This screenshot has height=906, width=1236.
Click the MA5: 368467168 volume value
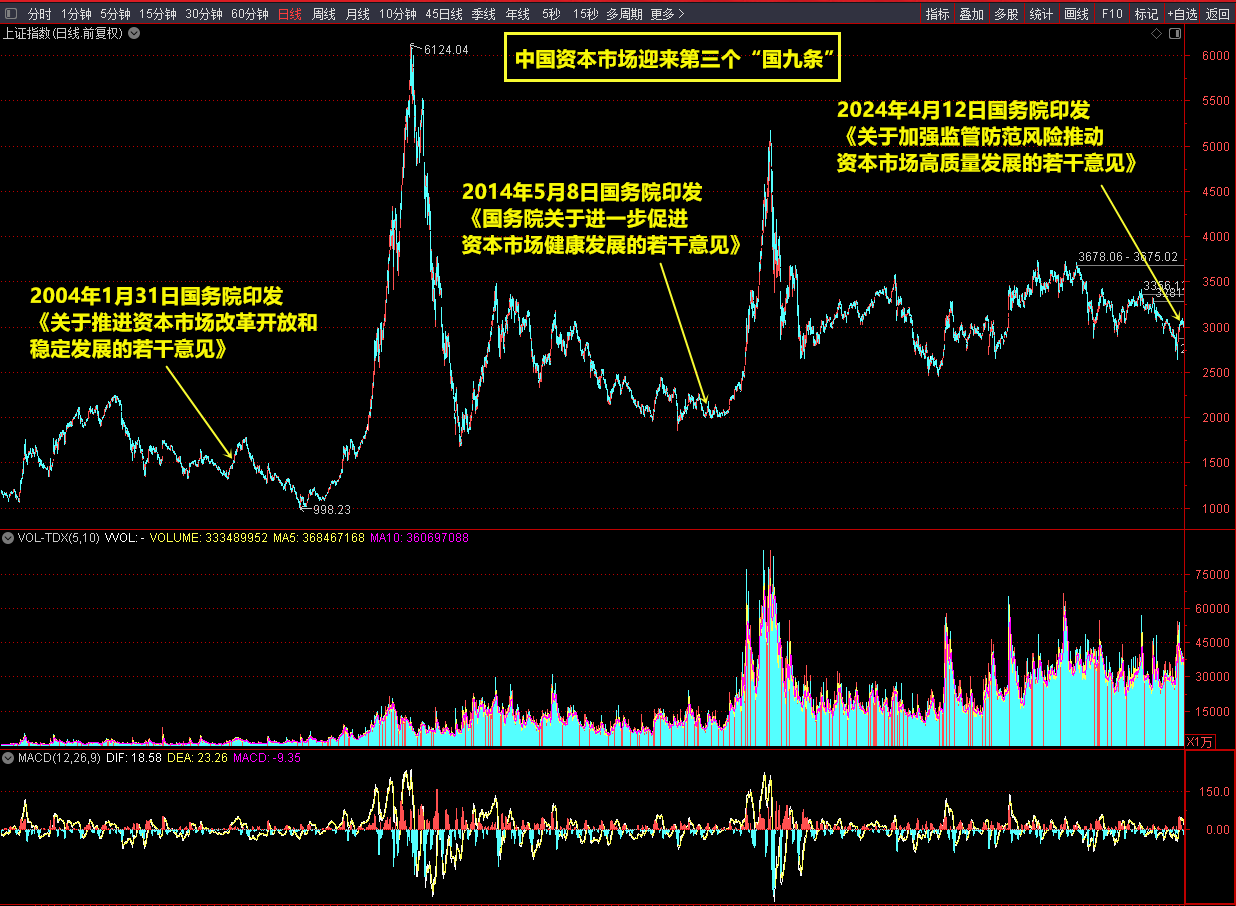(318, 538)
